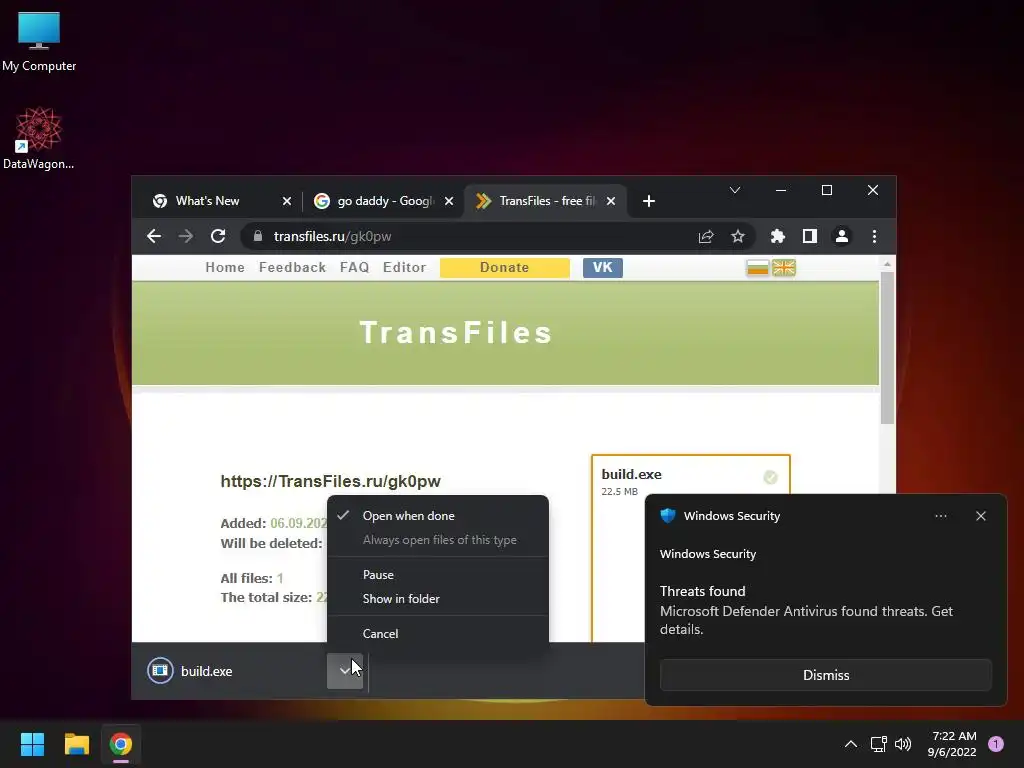Viewport: 1024px width, 768px height.
Task: Share this page icon in address bar
Action: pos(706,236)
